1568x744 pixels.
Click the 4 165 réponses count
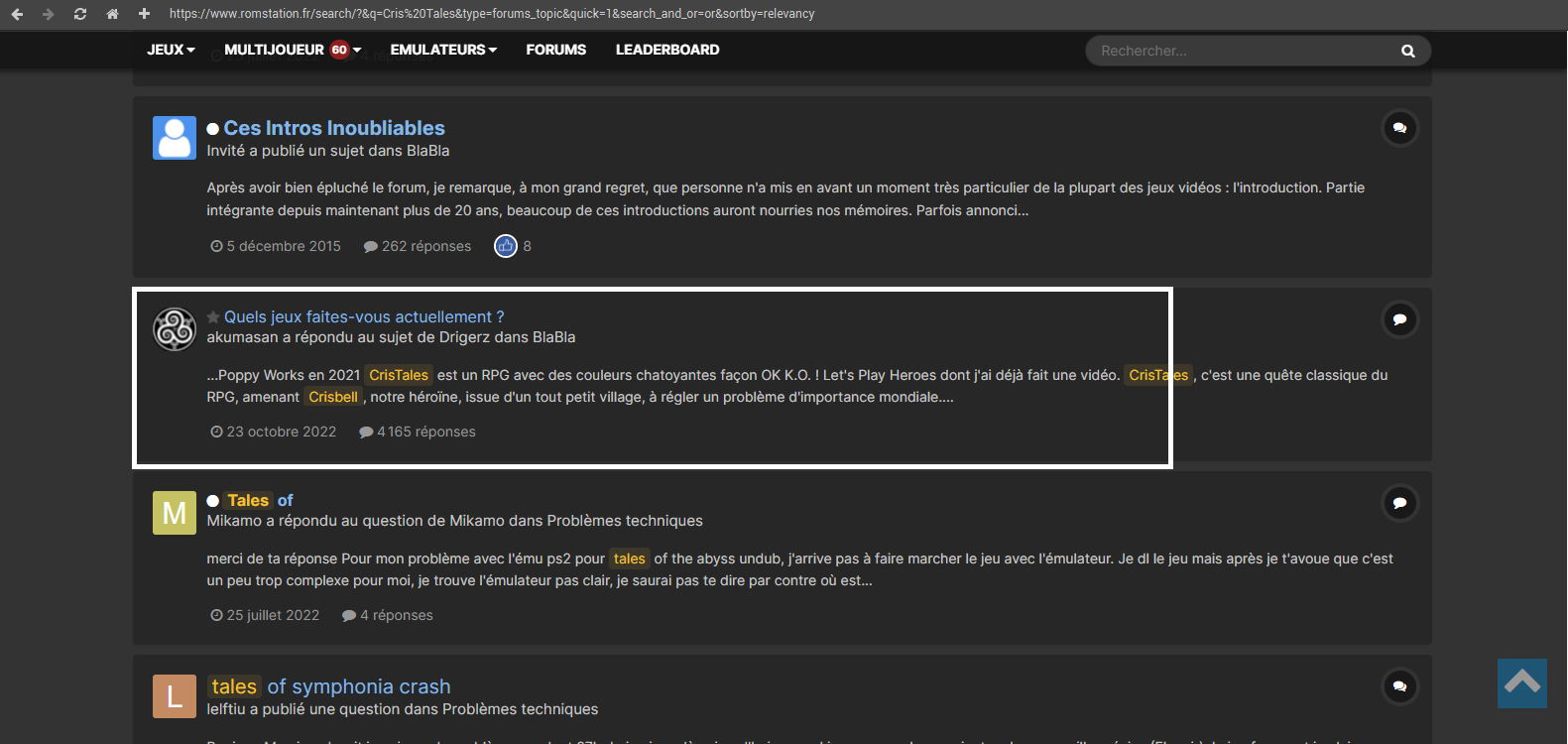point(426,432)
